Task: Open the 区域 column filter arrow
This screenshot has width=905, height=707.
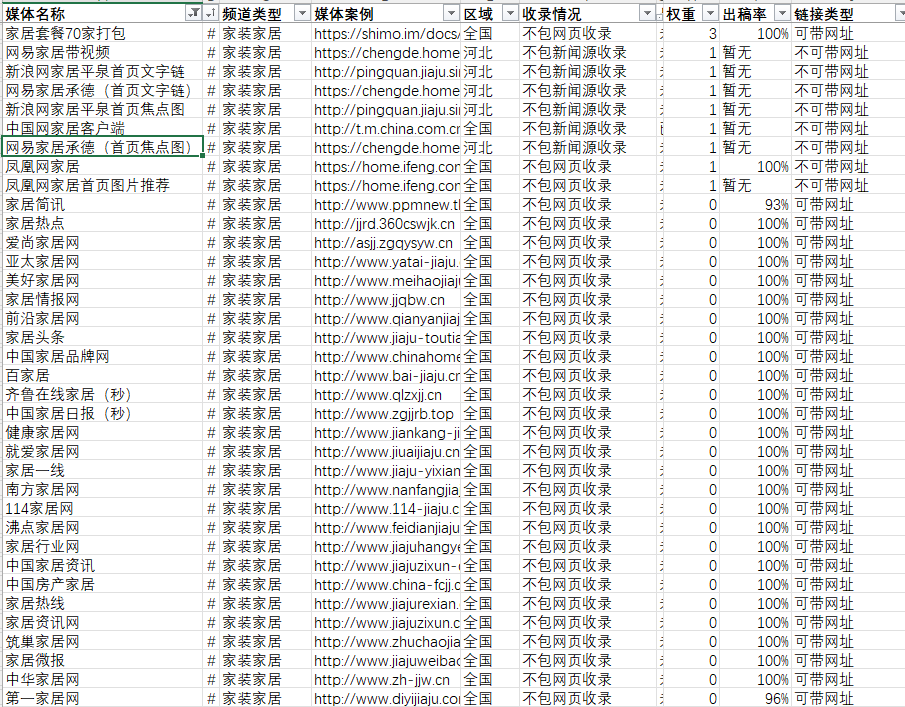Action: pos(509,14)
